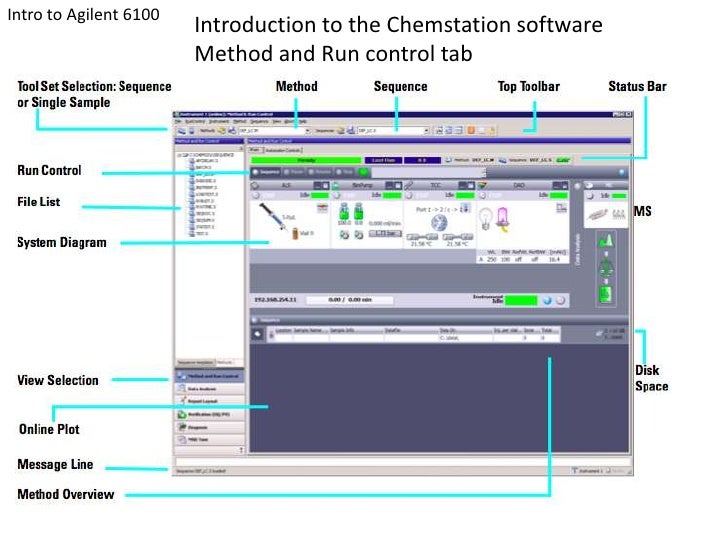Click the green Ready status bar
The height and width of the screenshot is (546, 728).
coord(306,160)
